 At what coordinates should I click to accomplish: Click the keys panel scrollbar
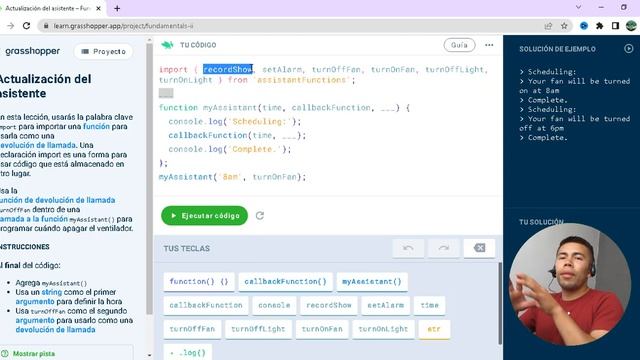[500, 304]
